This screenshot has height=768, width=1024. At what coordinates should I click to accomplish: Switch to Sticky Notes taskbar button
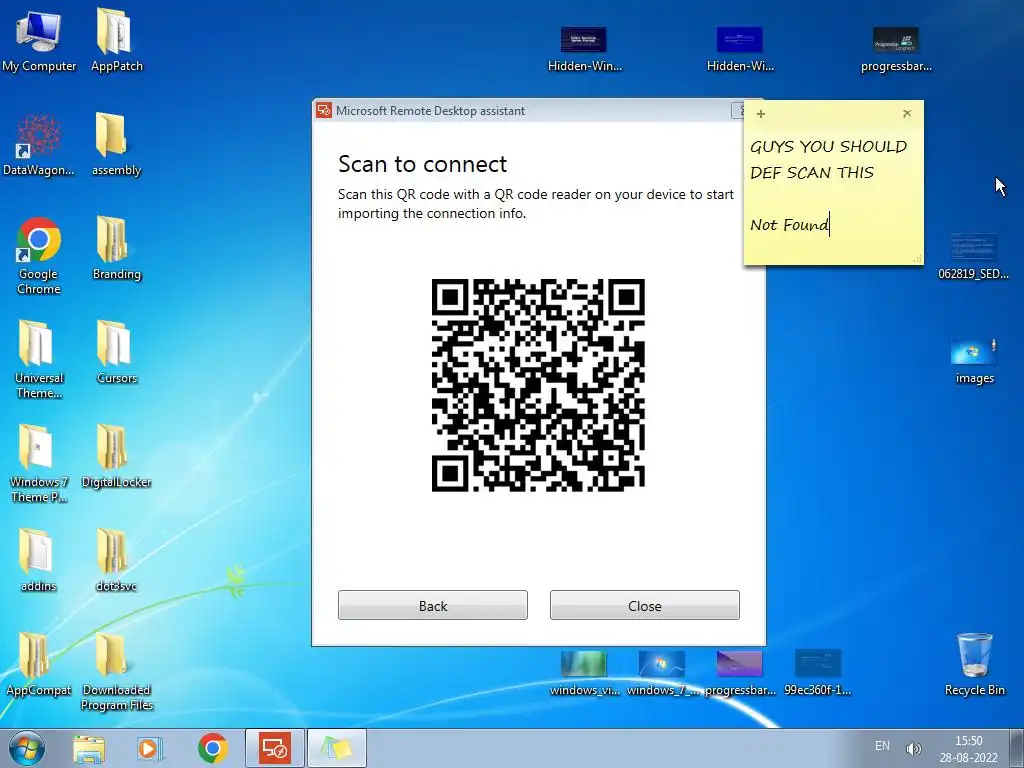[336, 748]
